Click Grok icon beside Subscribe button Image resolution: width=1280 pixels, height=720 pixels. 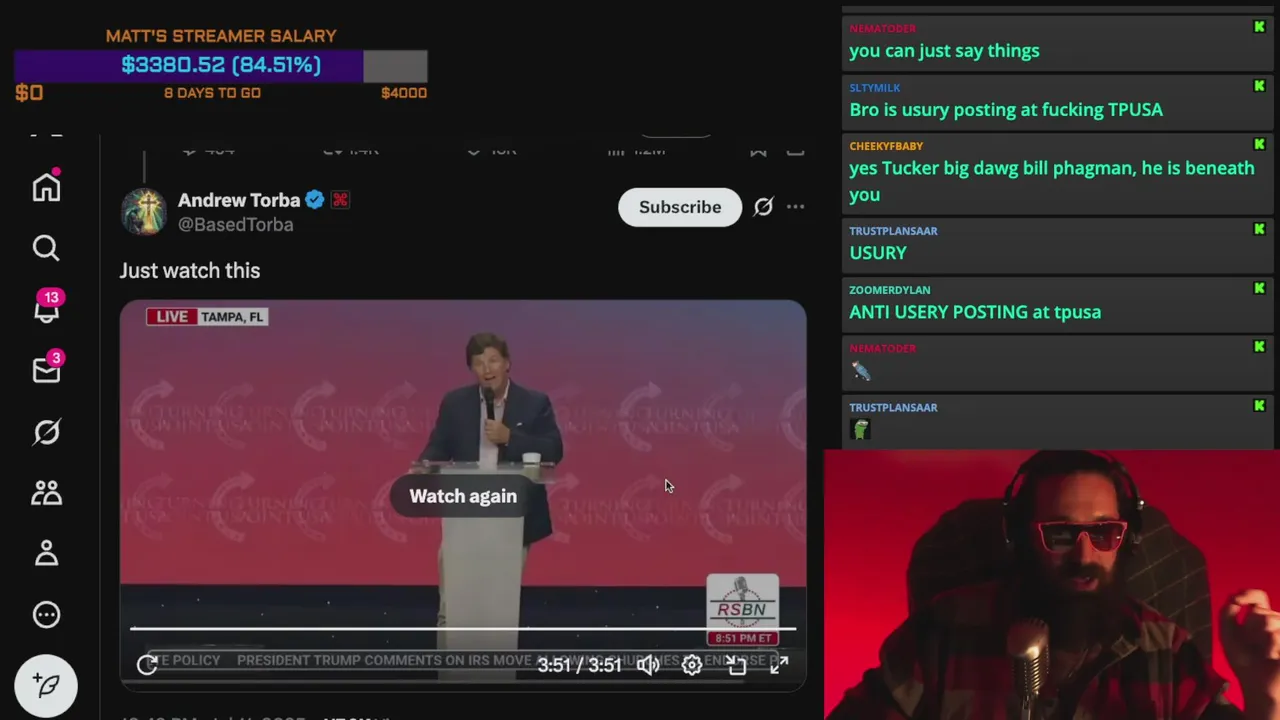tap(763, 207)
